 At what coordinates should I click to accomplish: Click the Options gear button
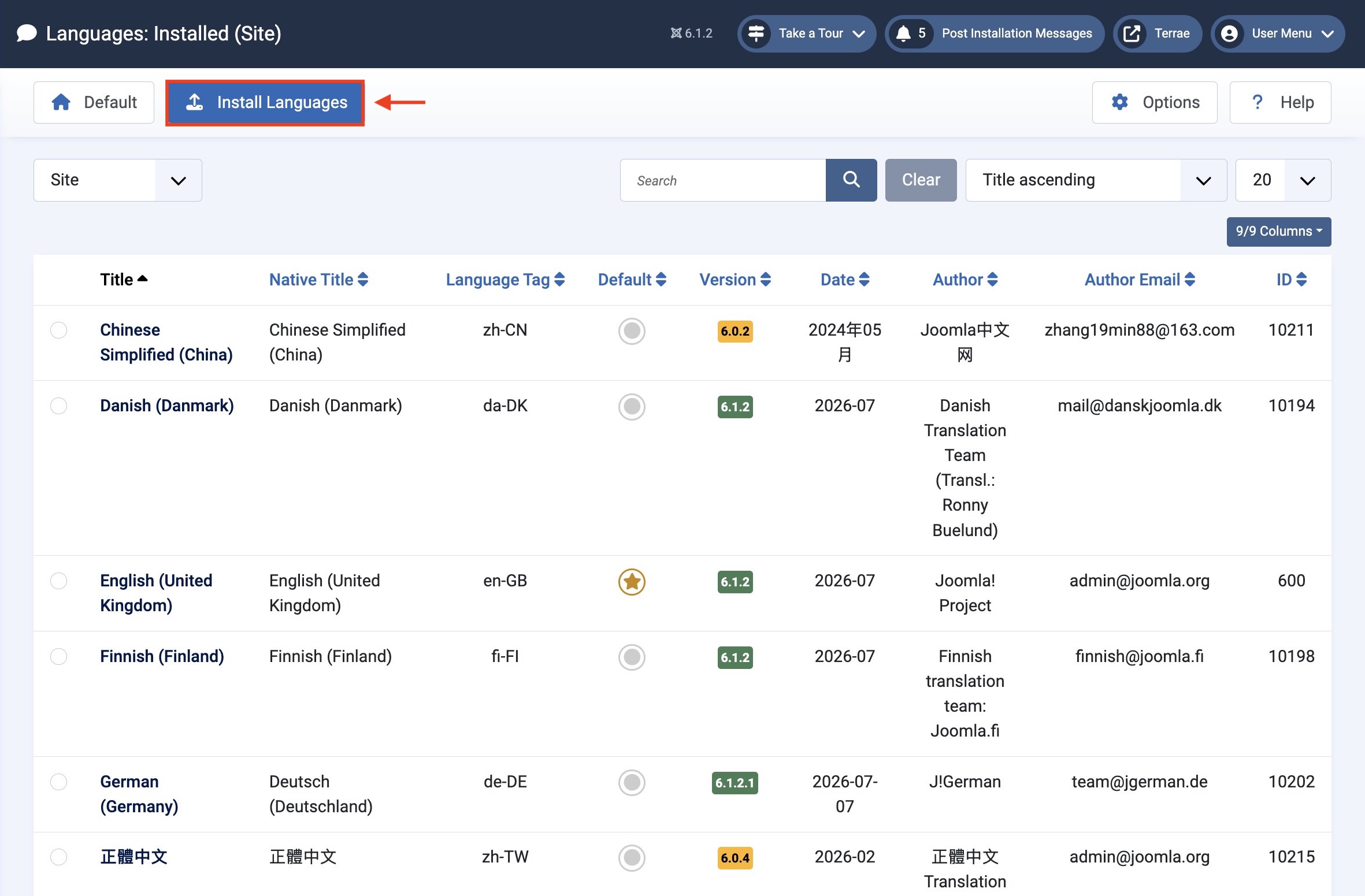(x=1155, y=102)
